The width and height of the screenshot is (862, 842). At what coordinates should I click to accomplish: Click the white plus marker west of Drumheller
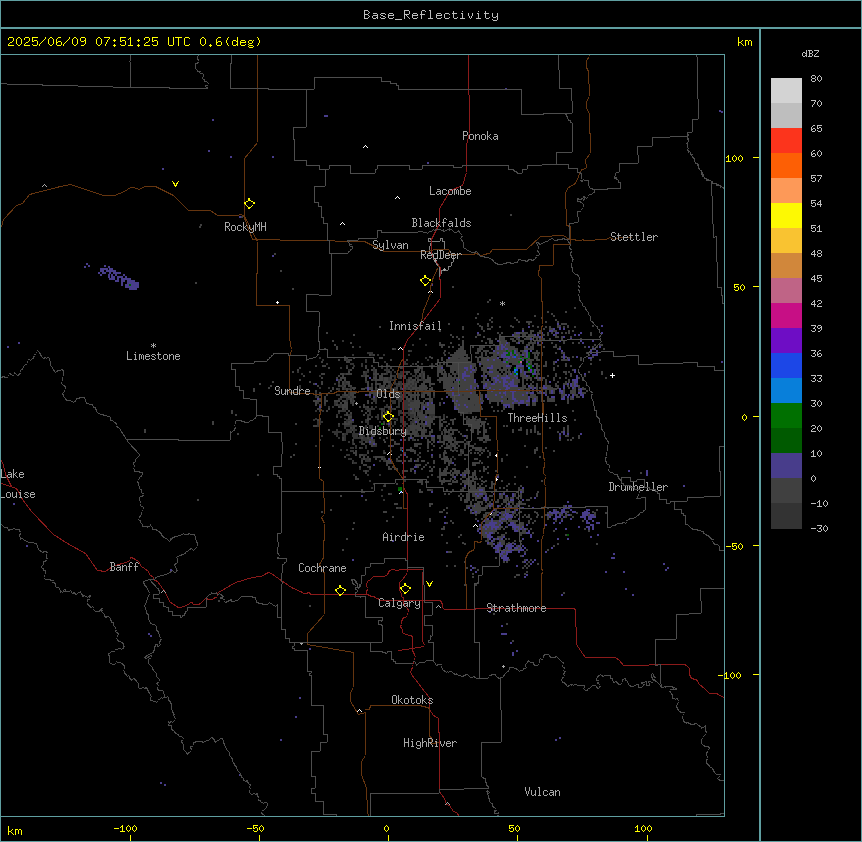coord(612,375)
